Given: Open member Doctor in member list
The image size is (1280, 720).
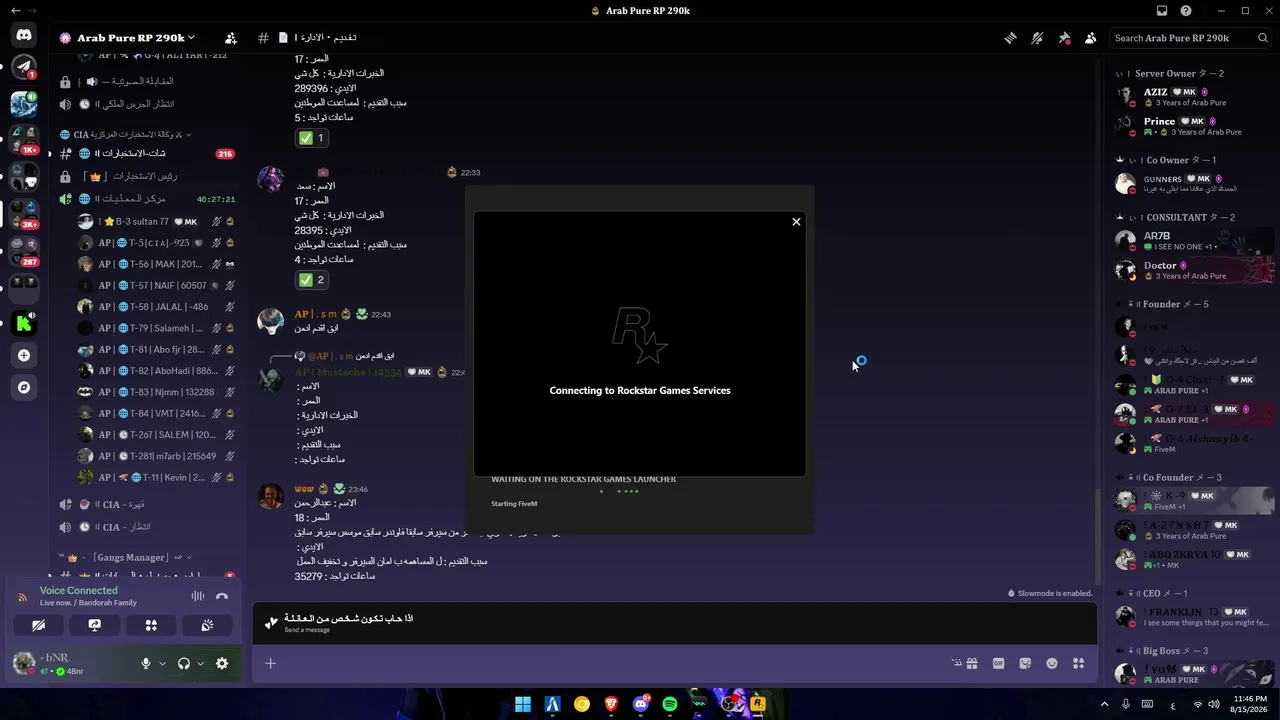Looking at the screenshot, I should click(1195, 270).
